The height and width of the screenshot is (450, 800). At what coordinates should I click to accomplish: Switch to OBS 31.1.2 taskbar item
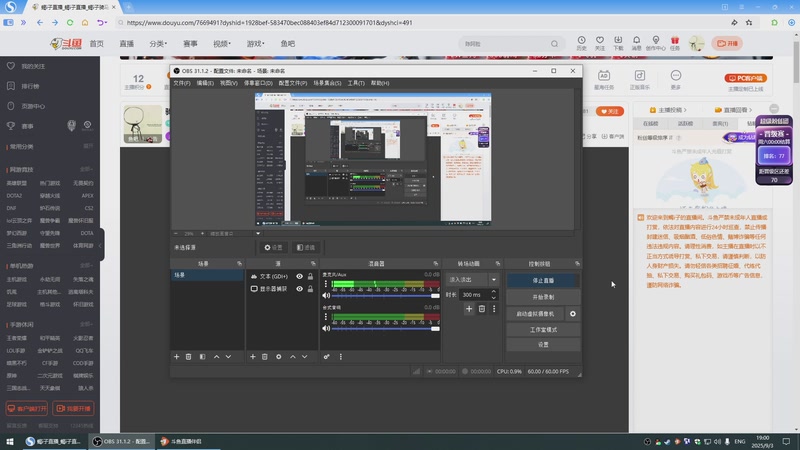(x=121, y=441)
